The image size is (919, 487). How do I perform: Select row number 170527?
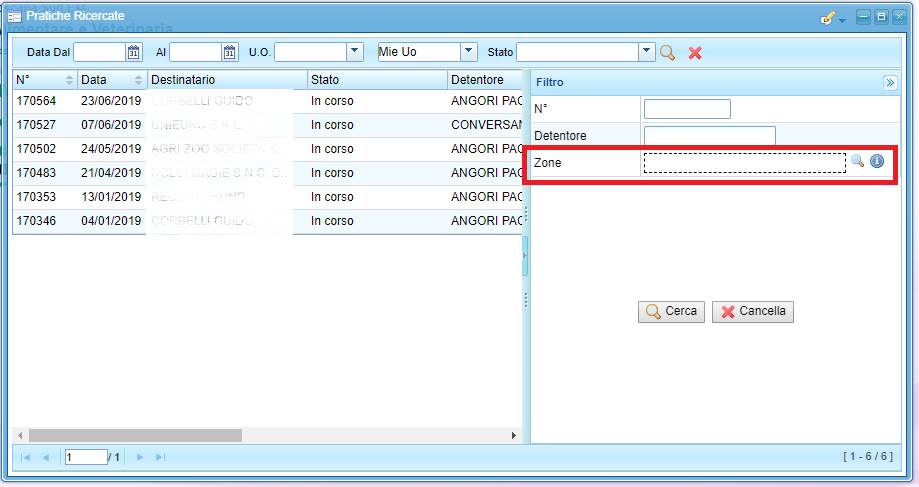point(36,125)
